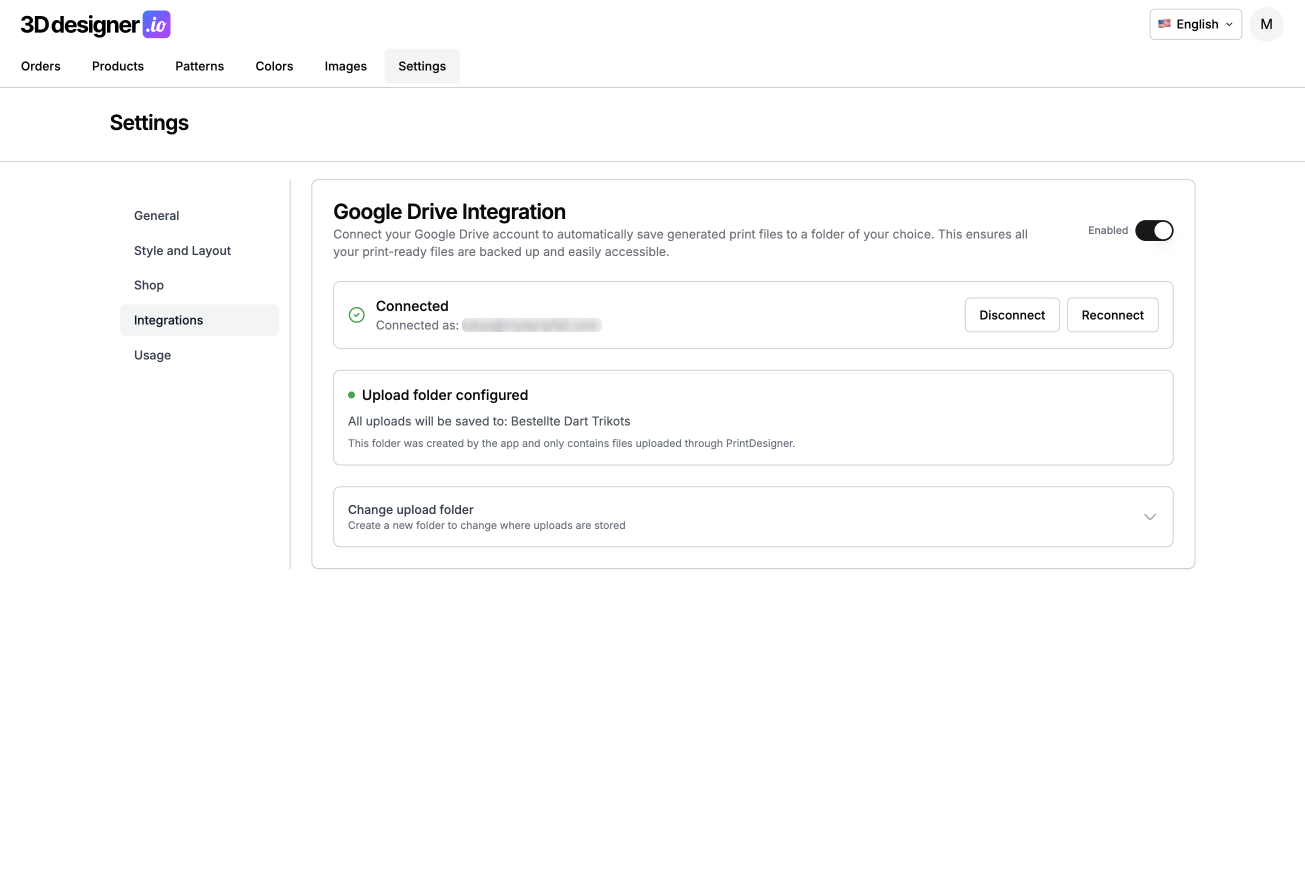Screen dimensions: 1305x870
Task: Click the chevron in Change upload folder
Action: point(1149,517)
